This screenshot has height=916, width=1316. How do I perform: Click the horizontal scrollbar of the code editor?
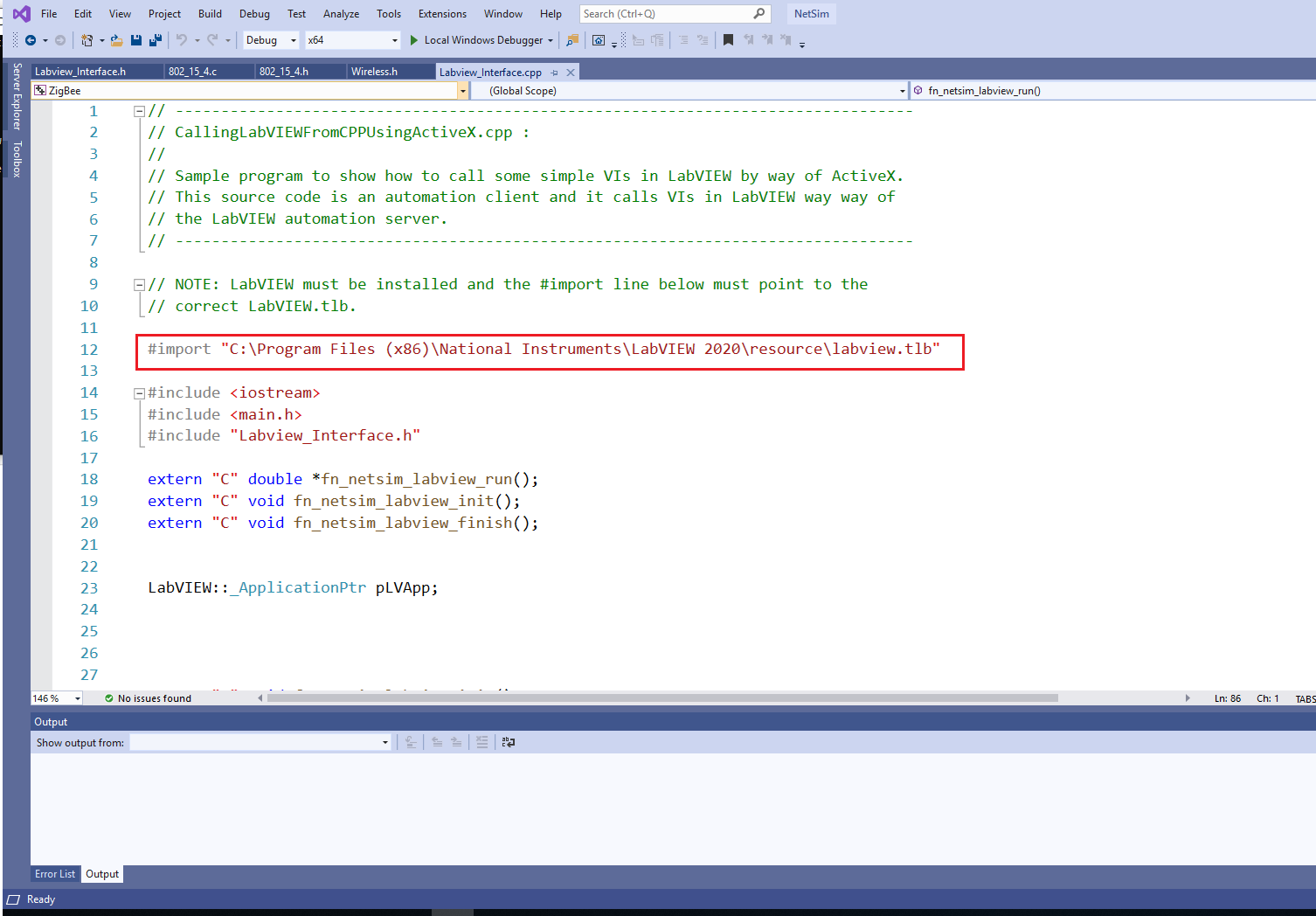662,698
